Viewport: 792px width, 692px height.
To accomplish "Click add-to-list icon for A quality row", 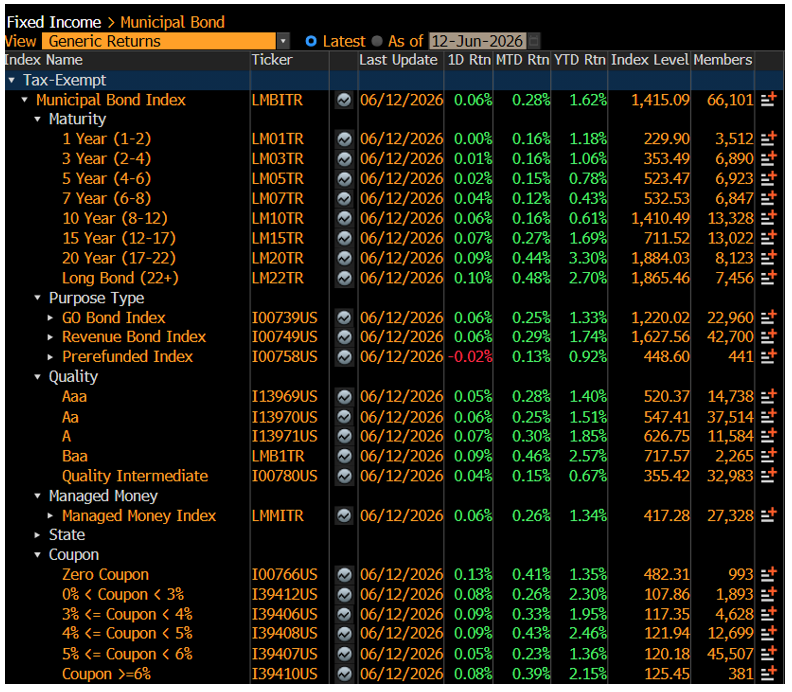I will point(768,436).
